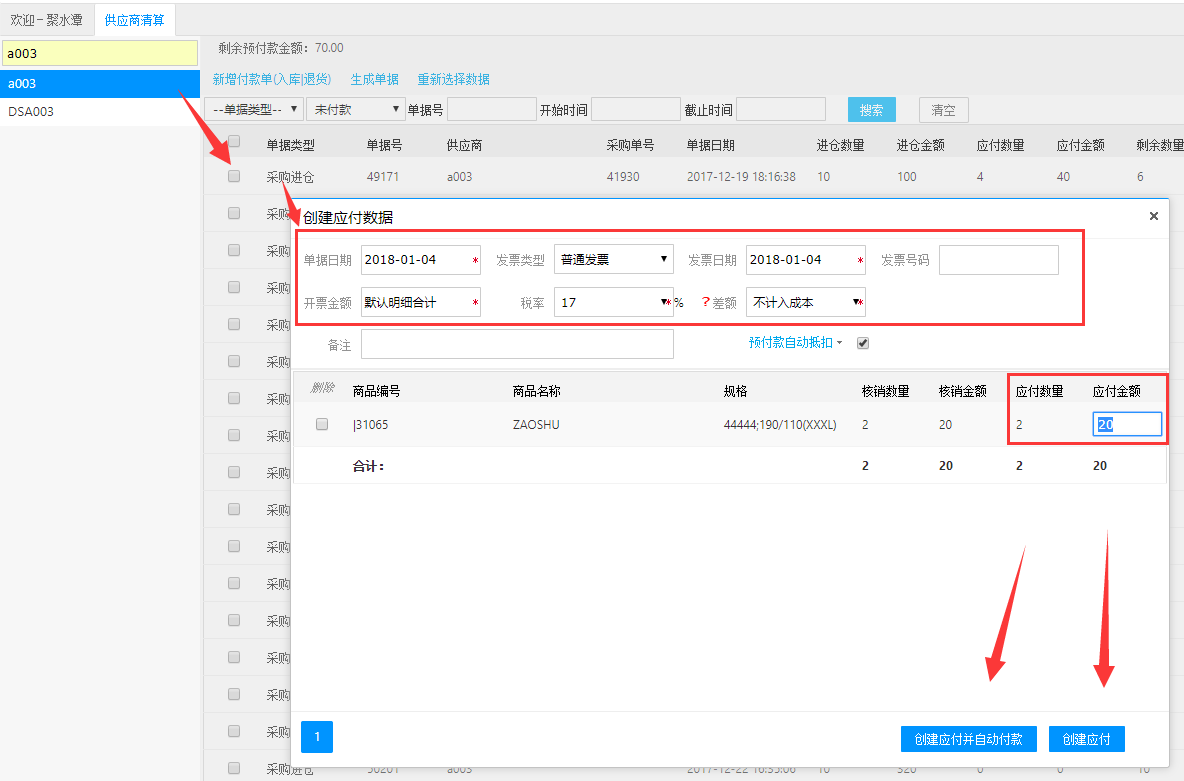The width and height of the screenshot is (1184, 781).
Task: Click the 备注 input field
Action: (517, 344)
